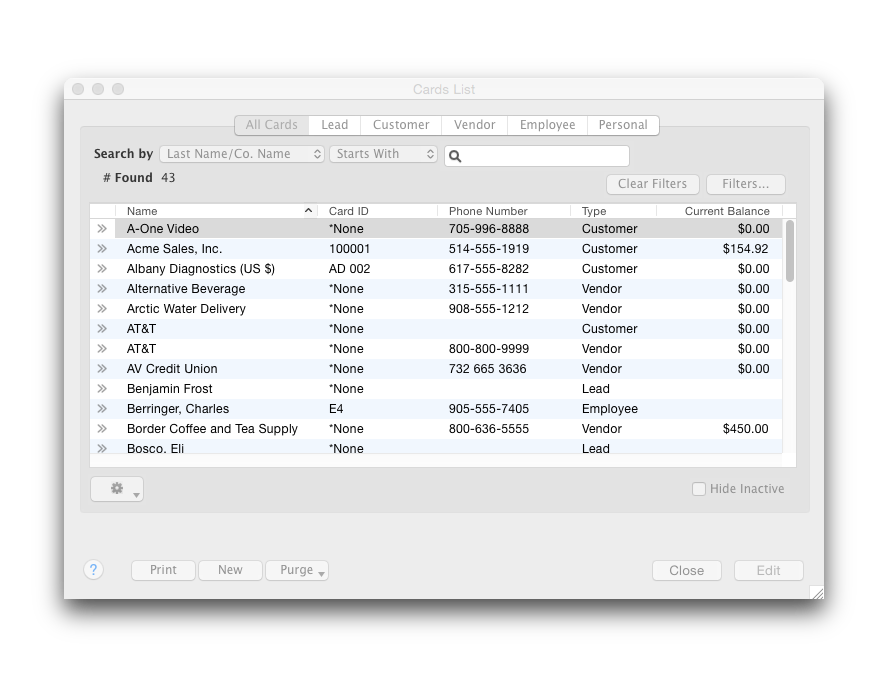This screenshot has width=888, height=676.
Task: Expand the Purge button dropdown
Action: (297, 570)
